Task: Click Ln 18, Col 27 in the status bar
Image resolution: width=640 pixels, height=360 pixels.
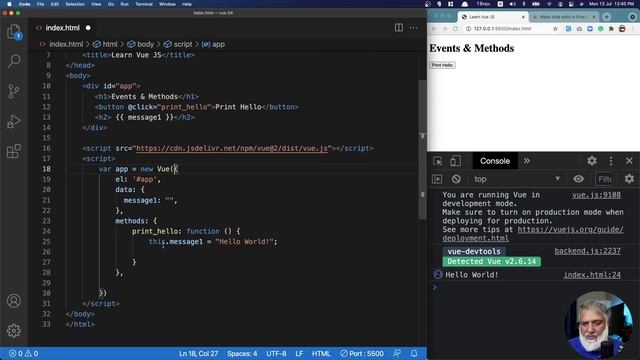Action: tap(198, 353)
